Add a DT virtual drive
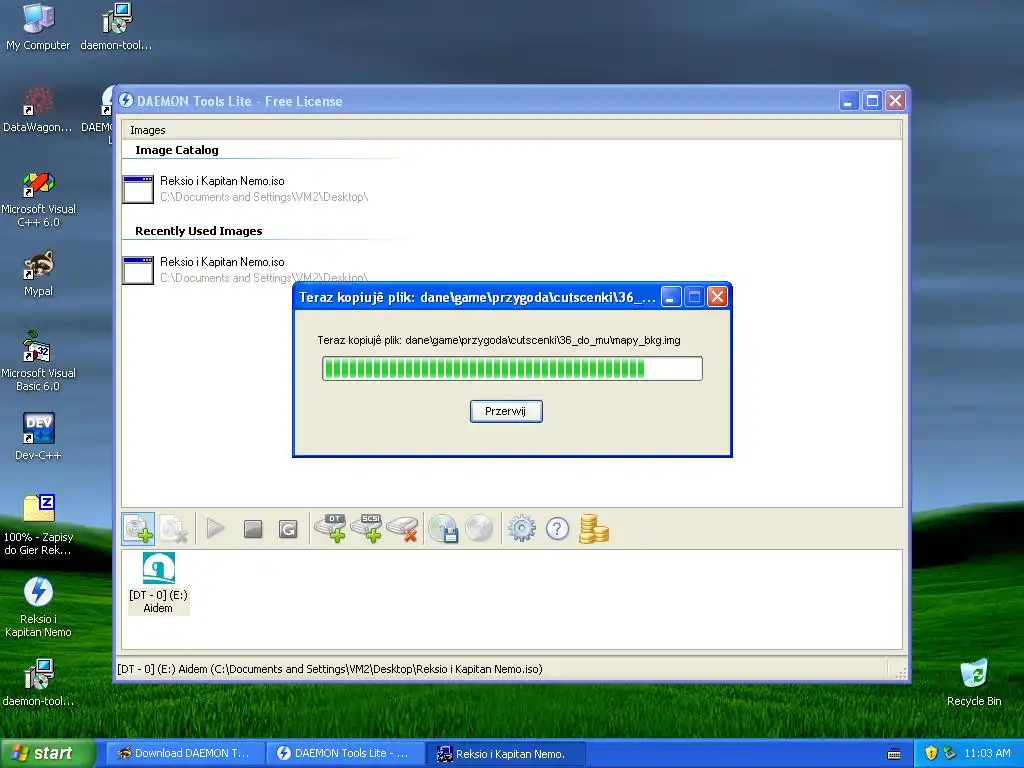Image resolution: width=1024 pixels, height=768 pixels. point(330,528)
